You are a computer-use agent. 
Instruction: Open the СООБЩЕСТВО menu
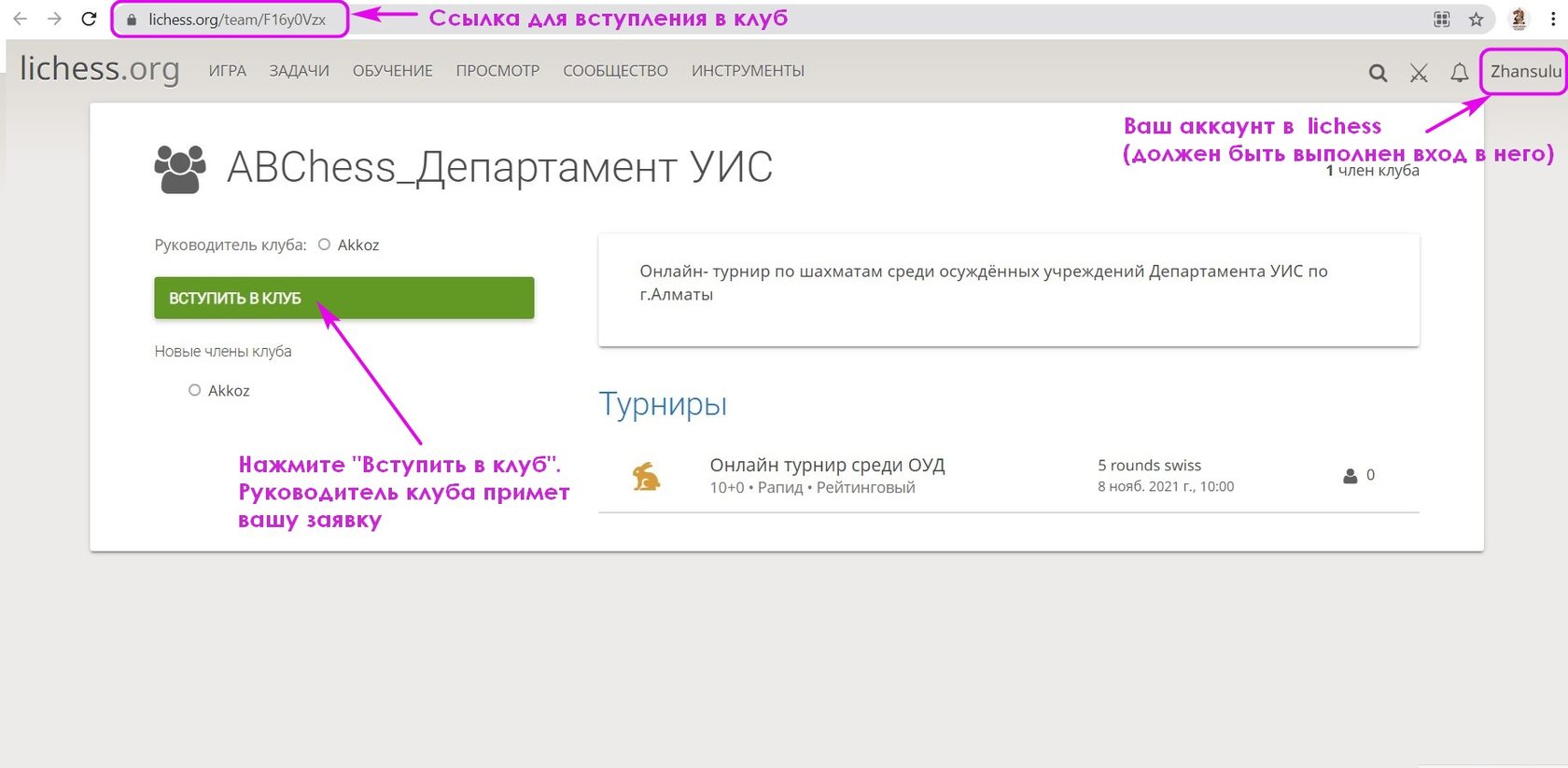point(615,71)
